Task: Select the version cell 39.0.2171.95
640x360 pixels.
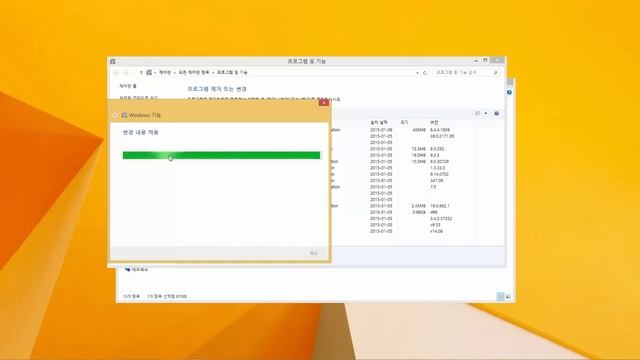Action: 442,136
